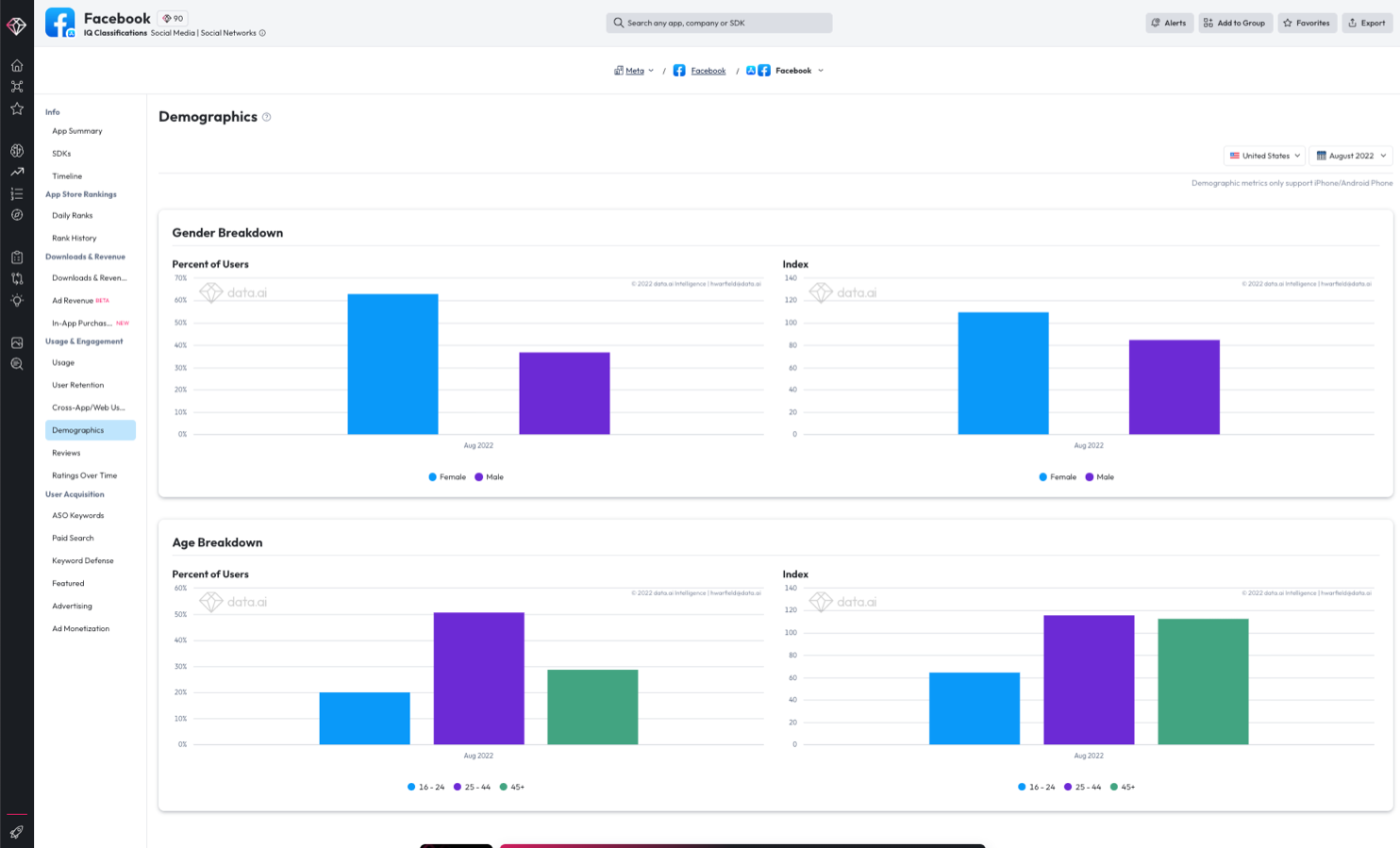The height and width of the screenshot is (848, 1400).
Task: Open the August 2022 date picker dropdown
Action: pyautogui.click(x=1349, y=156)
